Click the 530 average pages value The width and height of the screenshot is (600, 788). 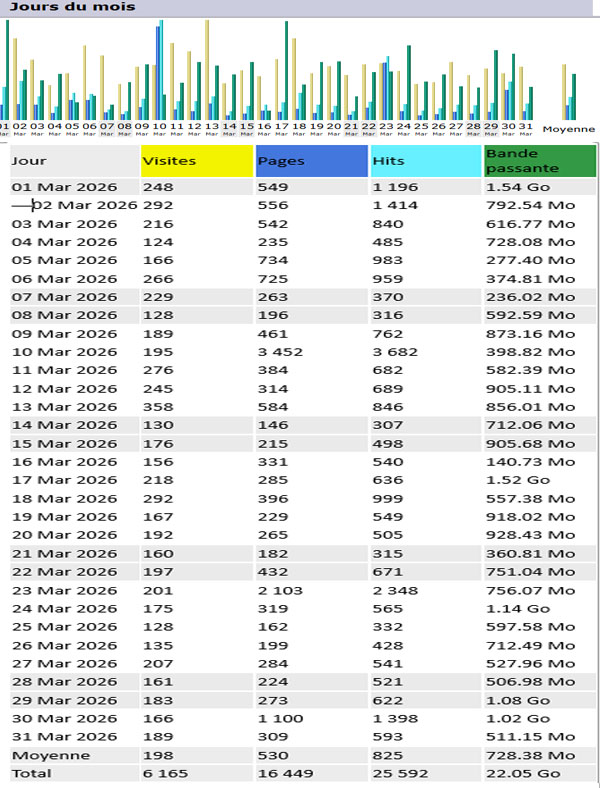tap(273, 756)
